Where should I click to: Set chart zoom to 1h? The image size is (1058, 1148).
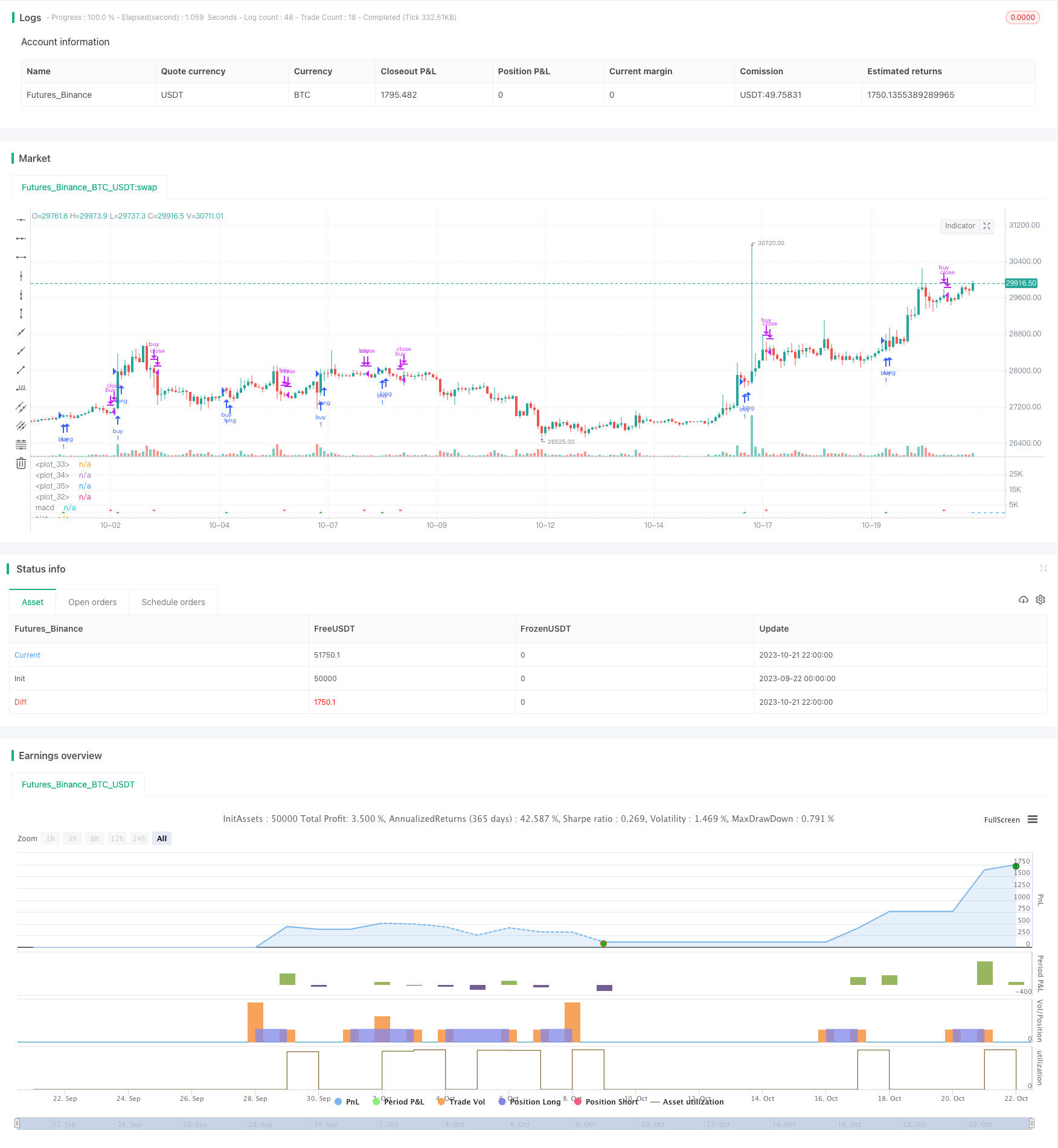50,838
